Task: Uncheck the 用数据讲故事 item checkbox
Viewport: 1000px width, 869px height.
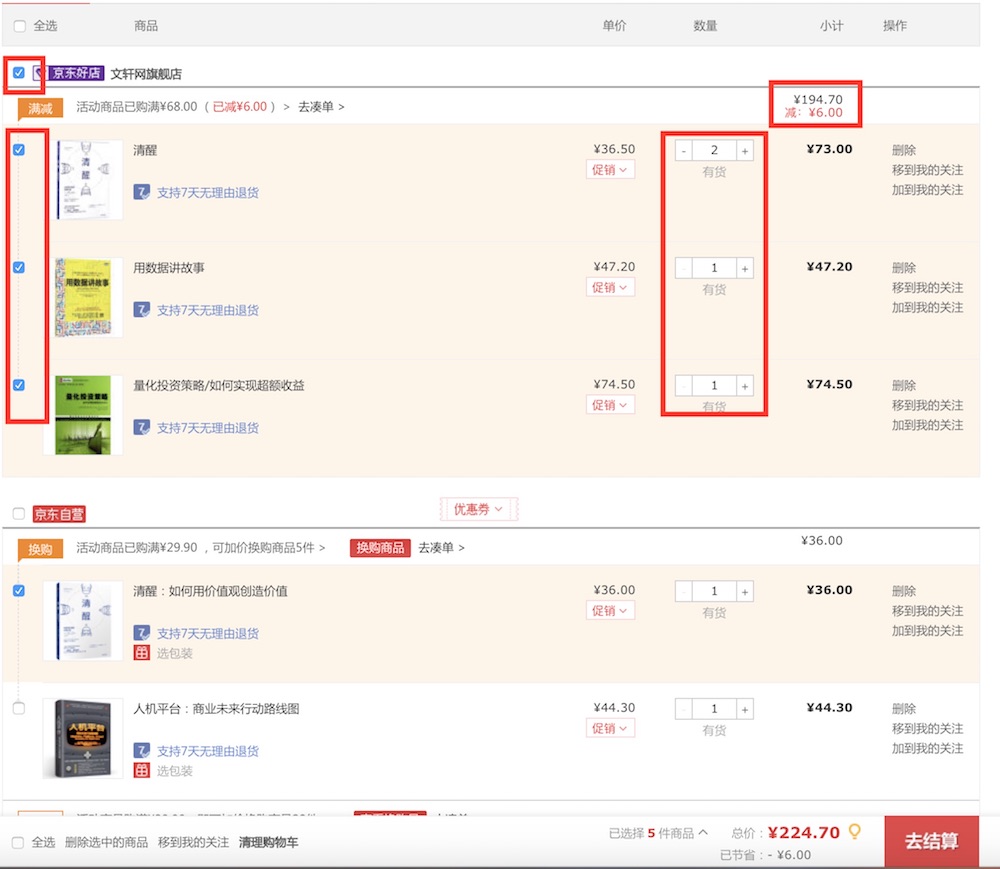Action: (x=16, y=268)
